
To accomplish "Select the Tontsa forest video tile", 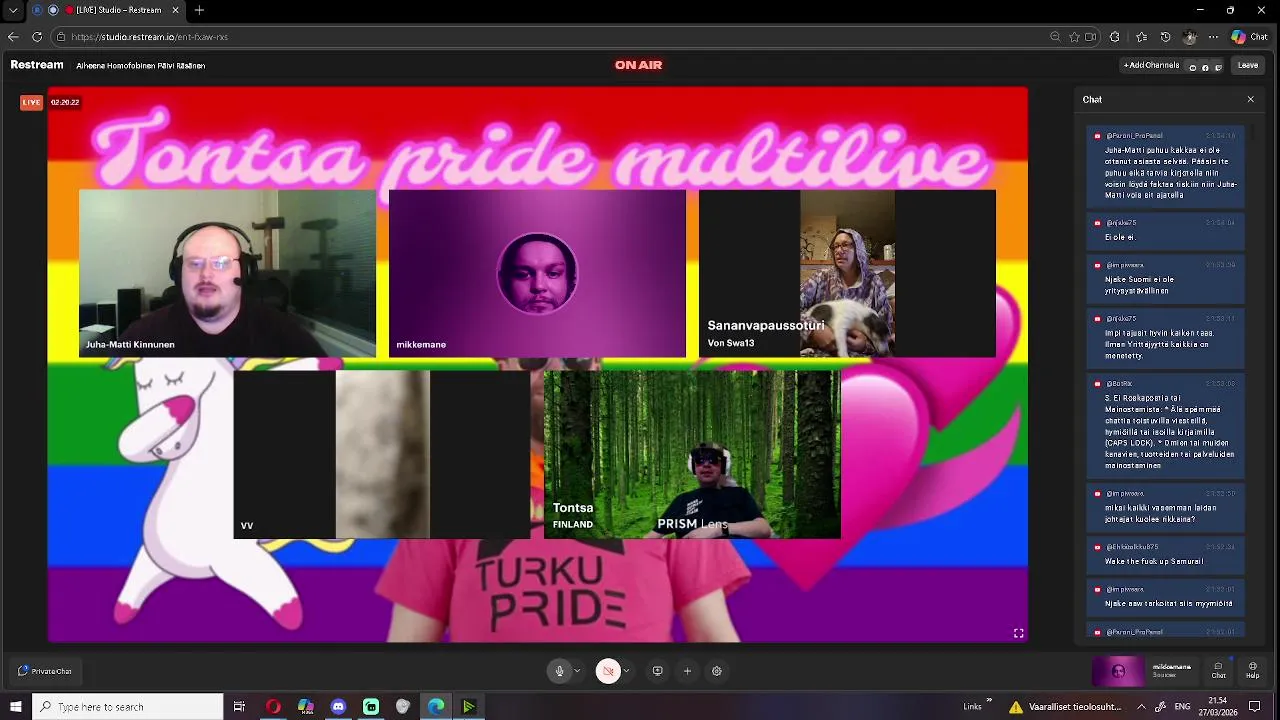I will pyautogui.click(x=692, y=454).
